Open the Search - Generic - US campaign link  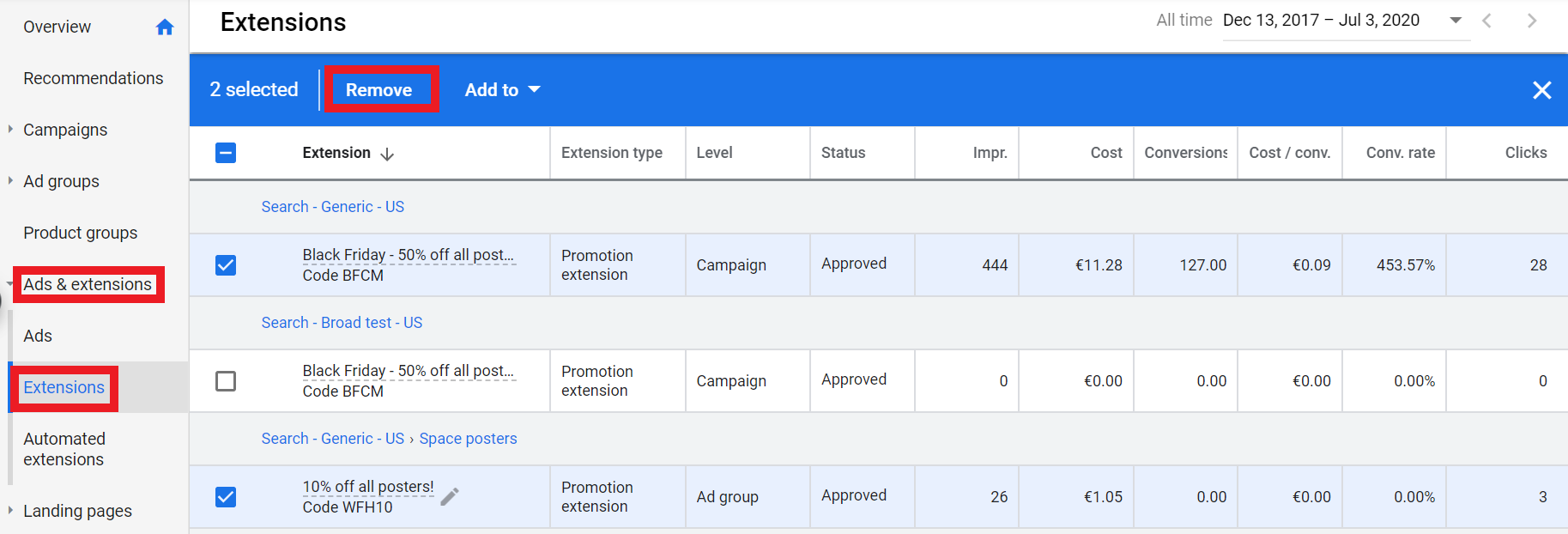(333, 207)
